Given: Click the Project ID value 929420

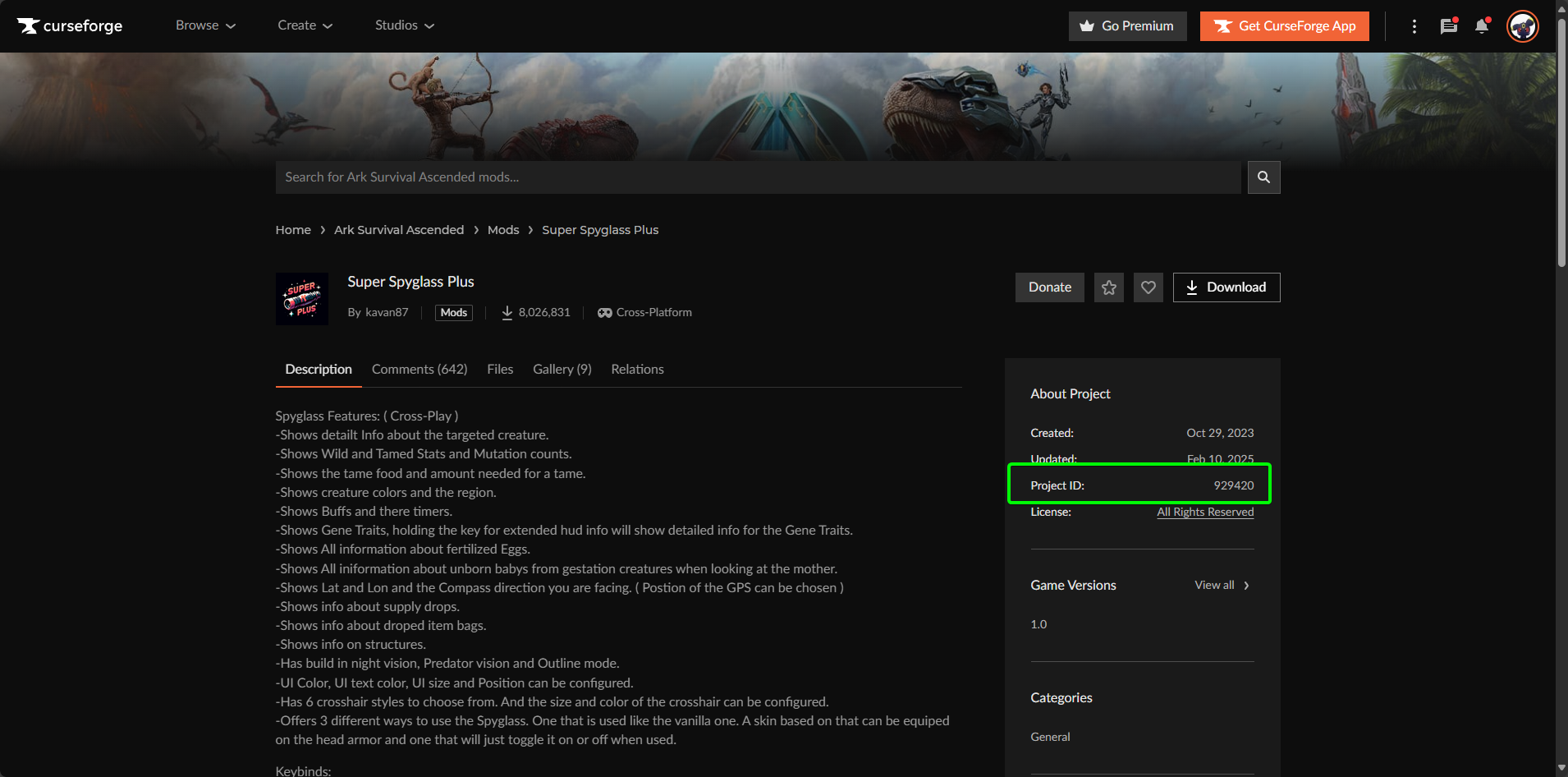Looking at the screenshot, I should tap(1234, 485).
